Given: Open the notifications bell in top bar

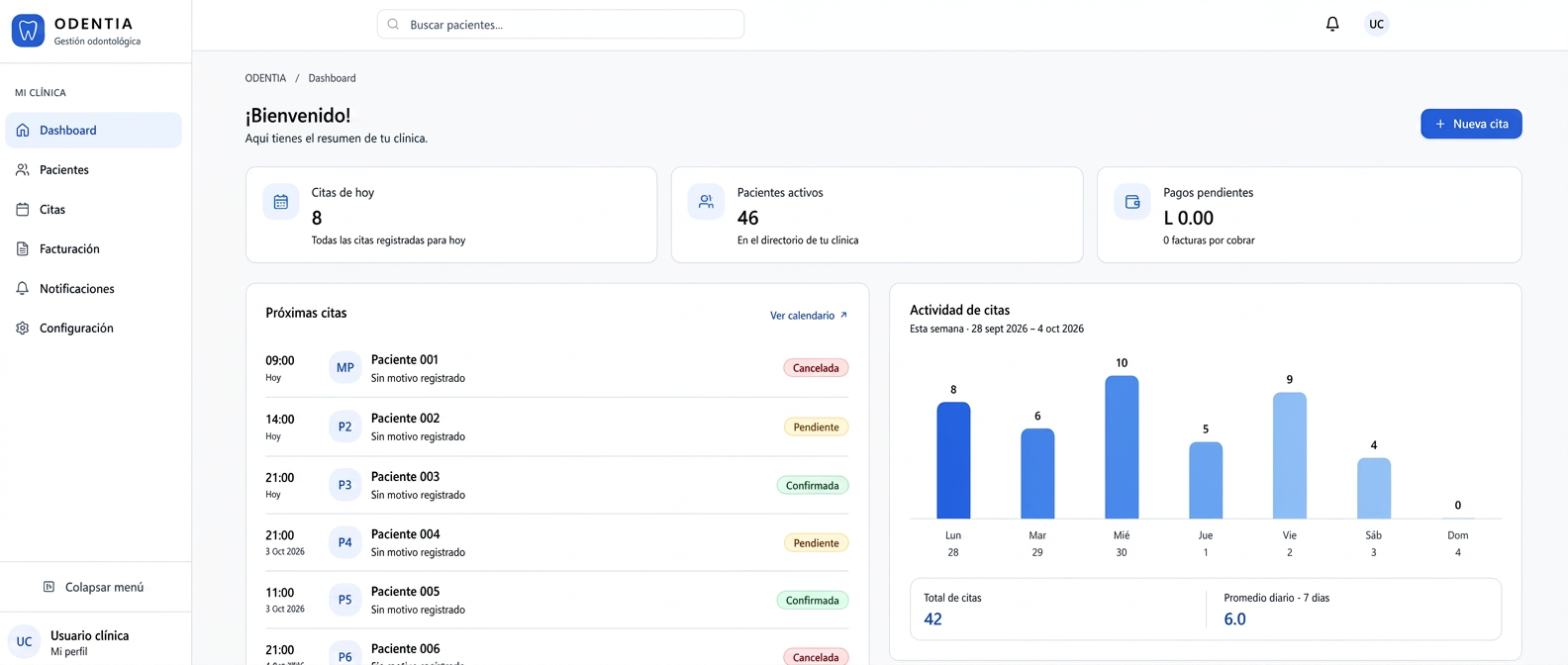Looking at the screenshot, I should pyautogui.click(x=1332, y=24).
